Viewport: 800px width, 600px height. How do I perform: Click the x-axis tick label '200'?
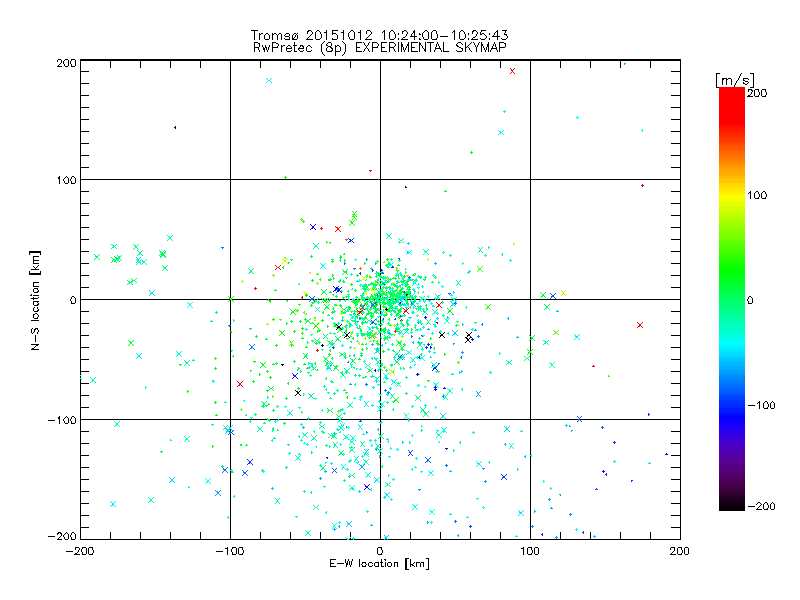click(x=680, y=551)
